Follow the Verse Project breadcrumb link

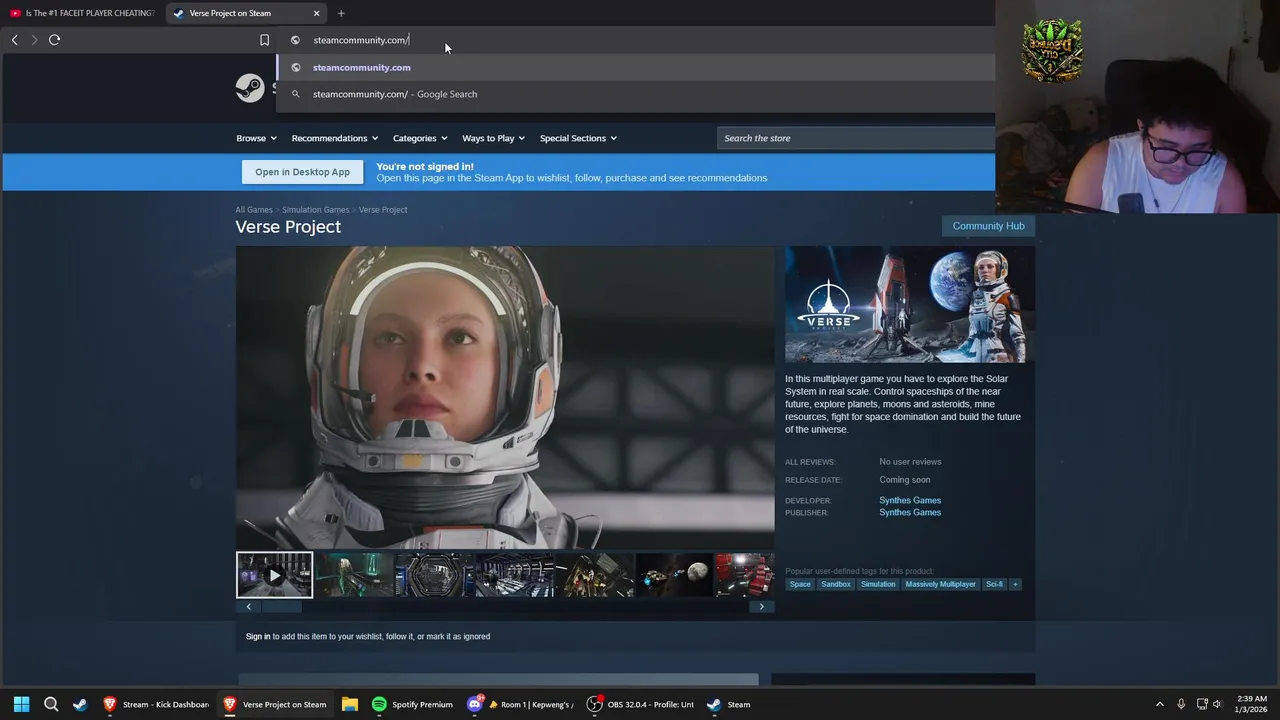[x=383, y=210]
